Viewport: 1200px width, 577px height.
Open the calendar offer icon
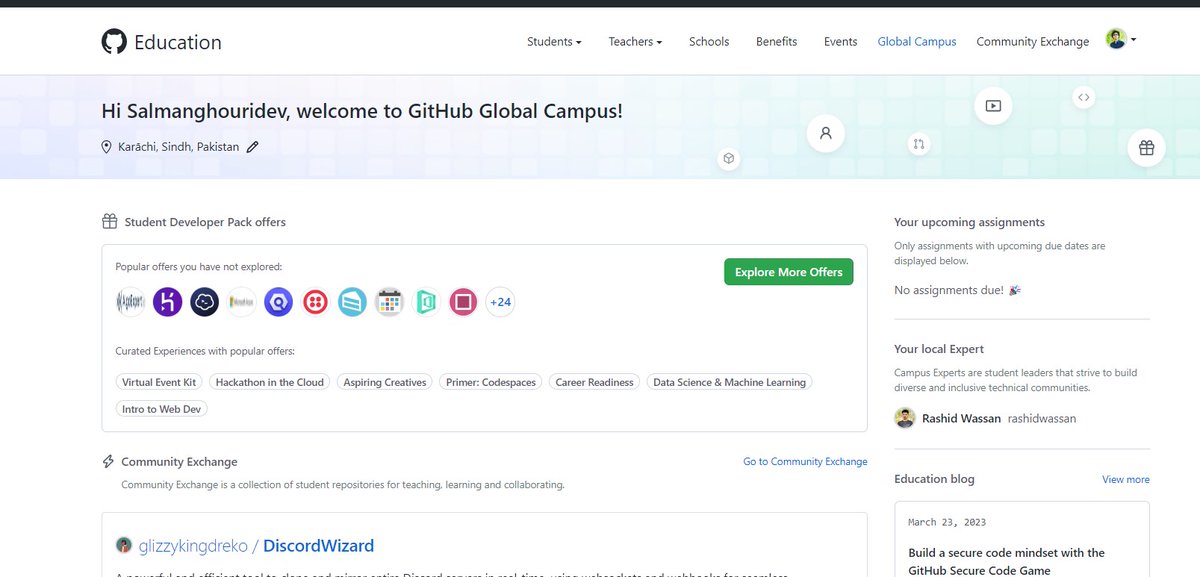point(389,302)
